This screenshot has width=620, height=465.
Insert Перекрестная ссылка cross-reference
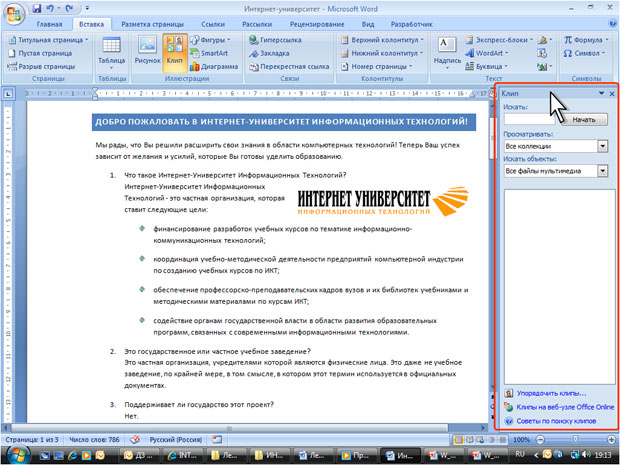click(x=289, y=66)
